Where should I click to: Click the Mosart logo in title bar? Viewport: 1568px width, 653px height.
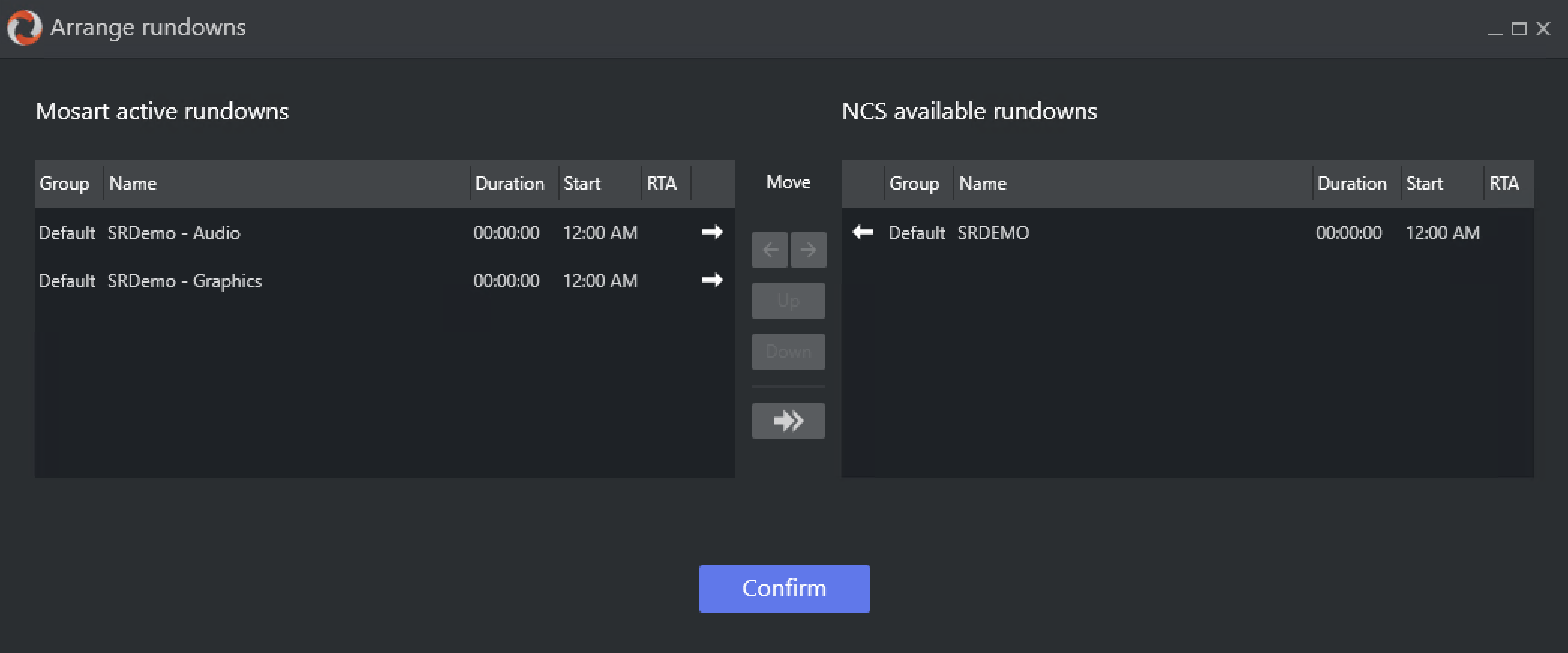(x=24, y=28)
